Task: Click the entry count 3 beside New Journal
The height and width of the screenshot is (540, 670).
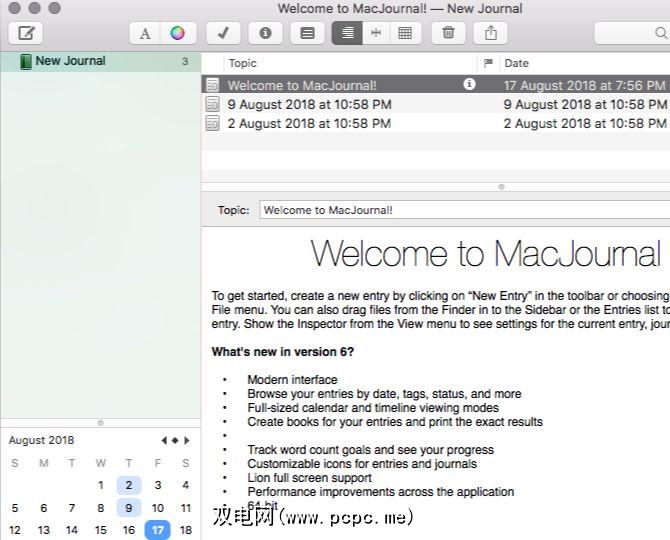Action: coord(185,62)
